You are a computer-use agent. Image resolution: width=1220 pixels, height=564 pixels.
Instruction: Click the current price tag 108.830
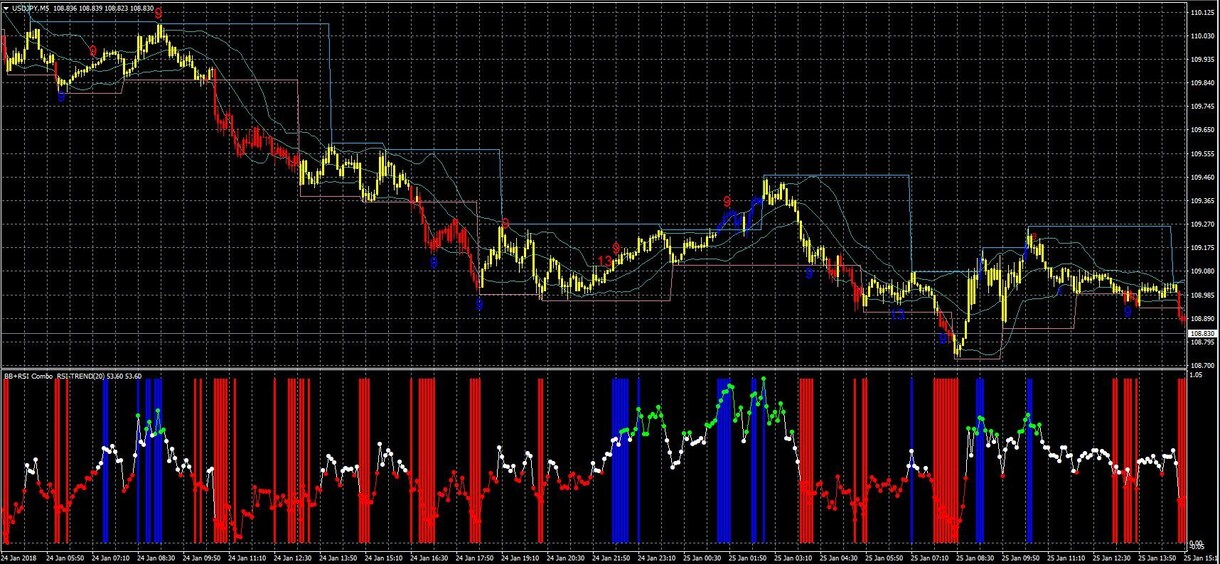point(1203,333)
